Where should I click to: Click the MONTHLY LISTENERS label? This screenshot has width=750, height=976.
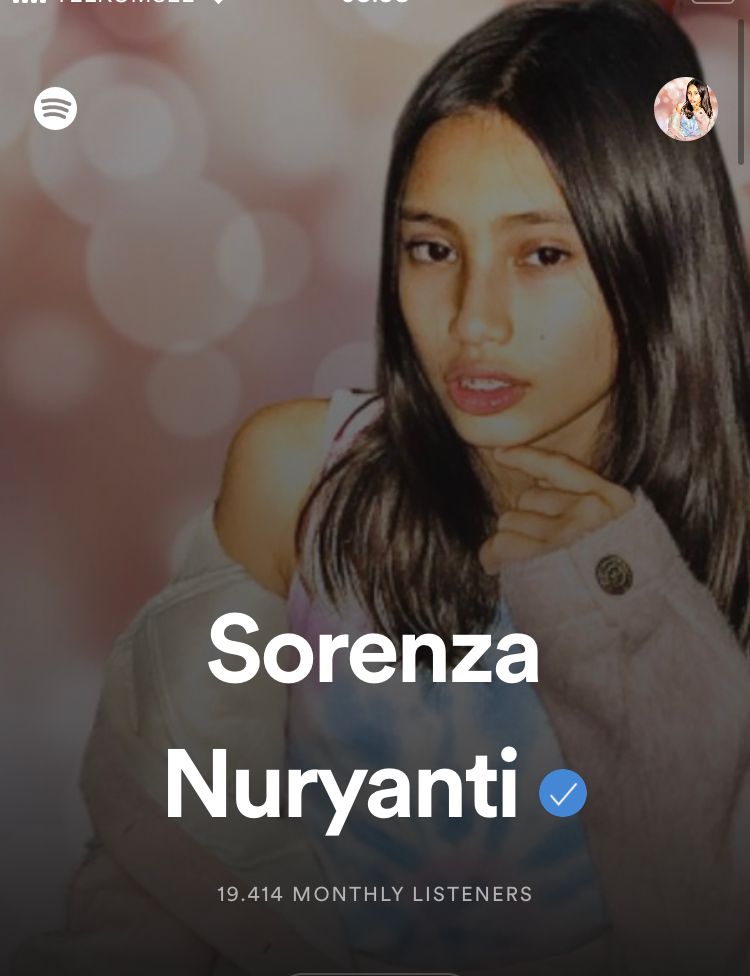pos(413,894)
